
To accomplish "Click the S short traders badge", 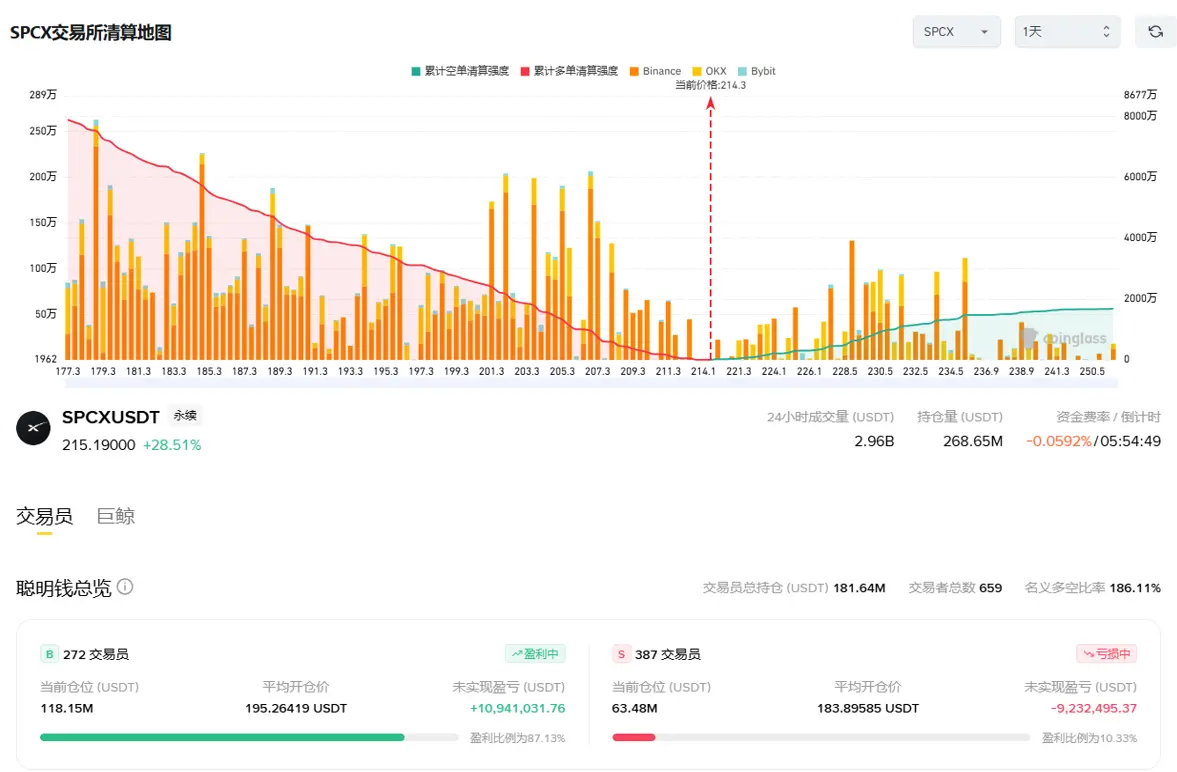I will pos(621,654).
